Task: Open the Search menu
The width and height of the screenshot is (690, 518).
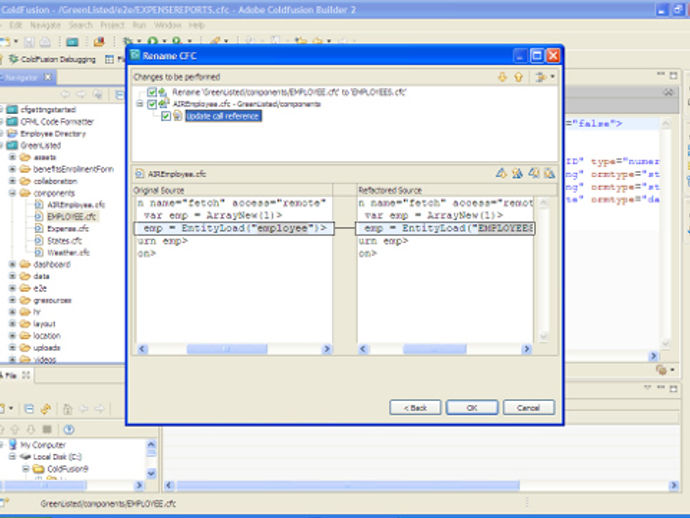Action: [81, 25]
